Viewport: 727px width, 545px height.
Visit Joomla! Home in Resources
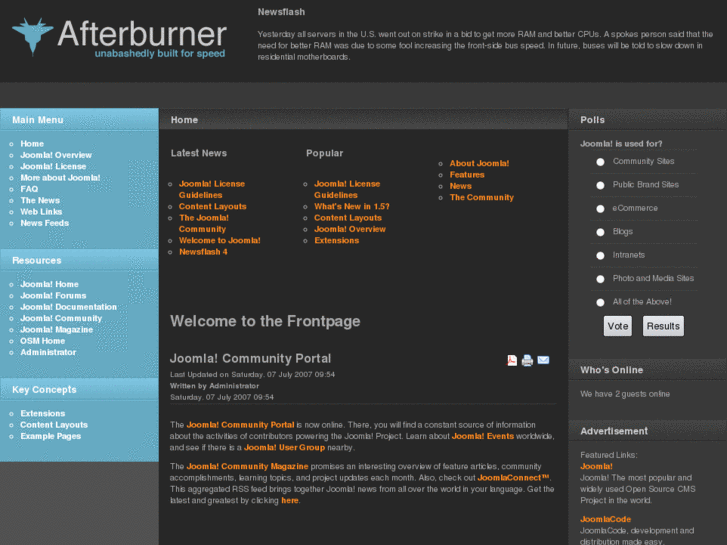pyautogui.click(x=50, y=284)
